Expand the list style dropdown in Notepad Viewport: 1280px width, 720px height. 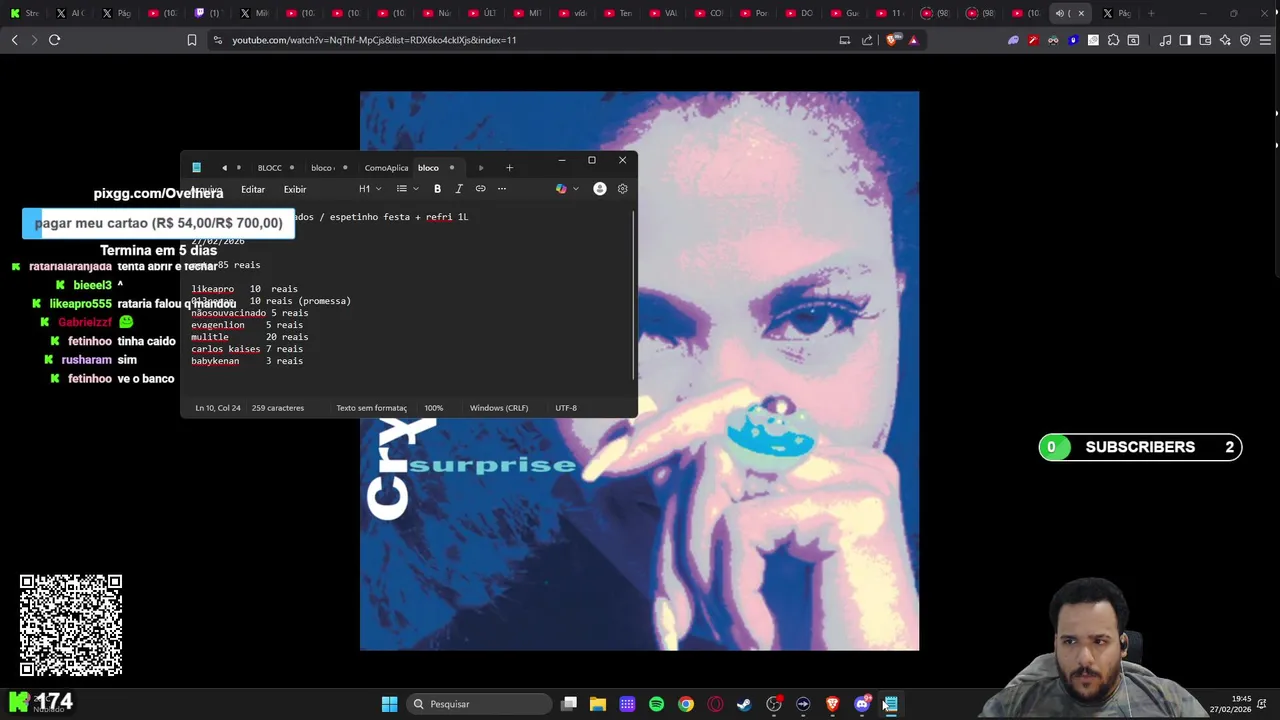point(407,189)
